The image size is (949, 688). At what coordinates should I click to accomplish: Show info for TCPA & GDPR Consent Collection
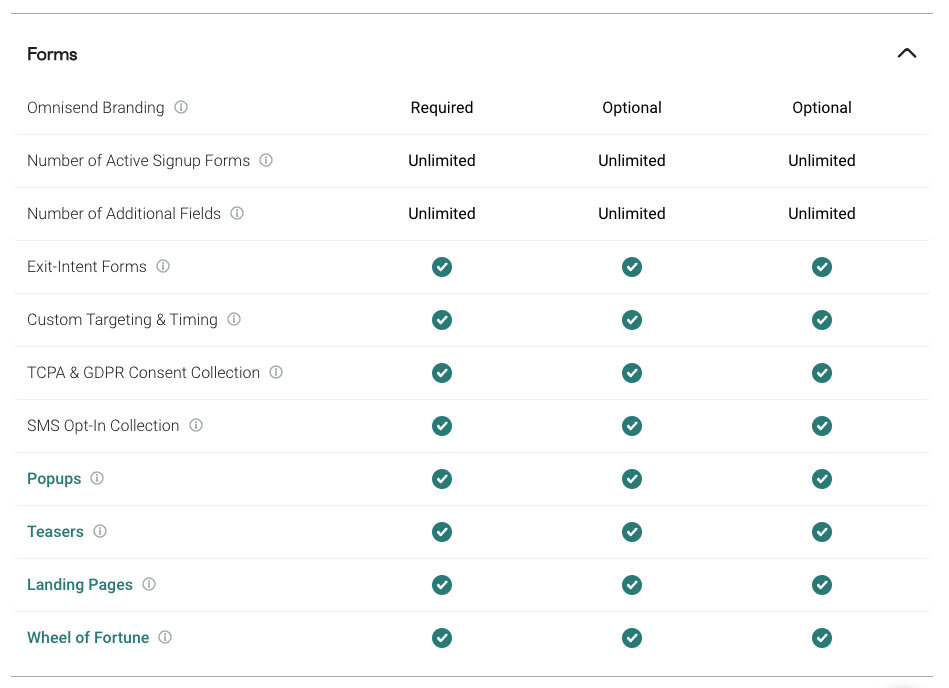pos(276,372)
